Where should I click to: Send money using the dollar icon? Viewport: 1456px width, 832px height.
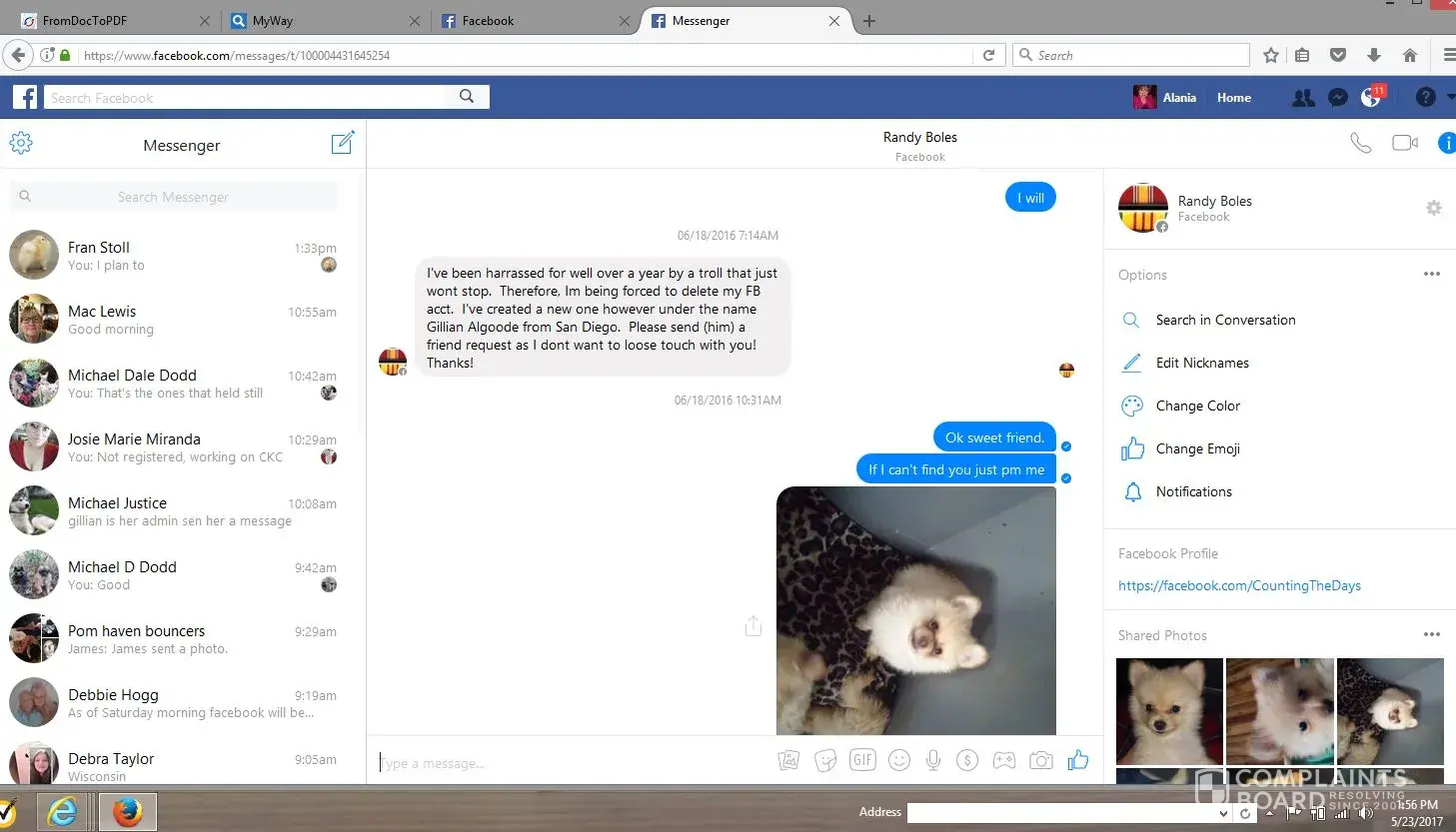[966, 761]
